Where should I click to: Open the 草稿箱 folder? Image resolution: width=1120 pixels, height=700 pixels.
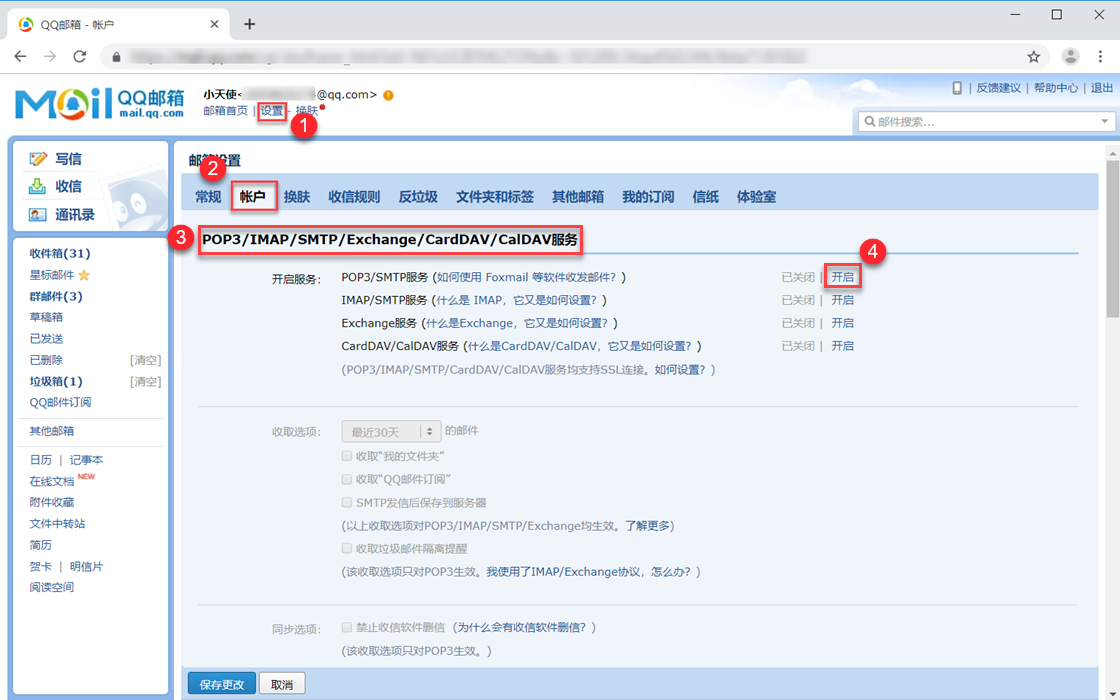(x=46, y=317)
